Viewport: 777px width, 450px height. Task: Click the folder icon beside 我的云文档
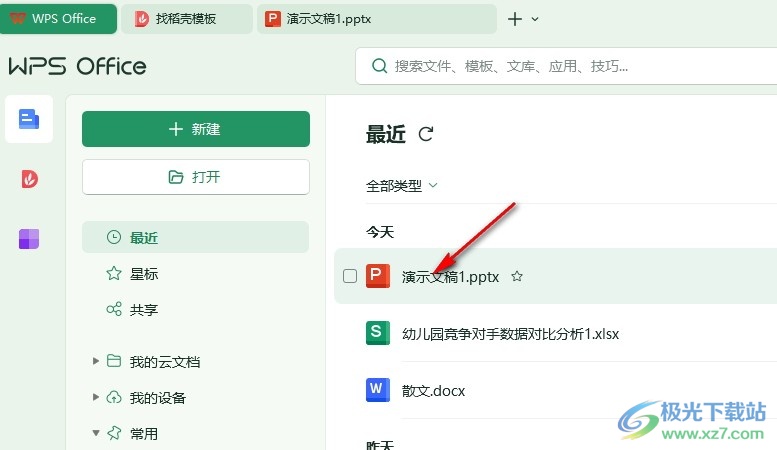point(114,361)
